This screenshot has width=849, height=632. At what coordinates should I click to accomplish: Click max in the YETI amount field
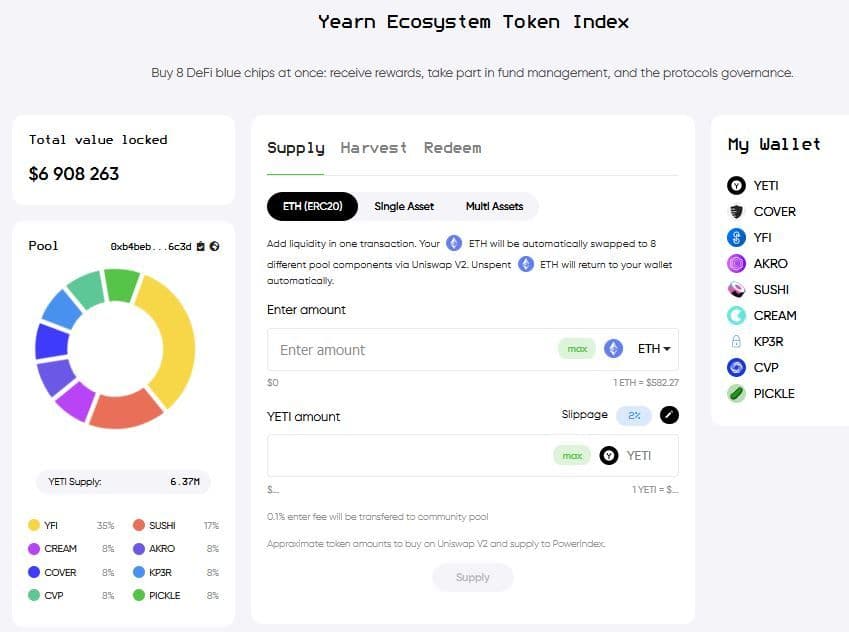point(571,456)
